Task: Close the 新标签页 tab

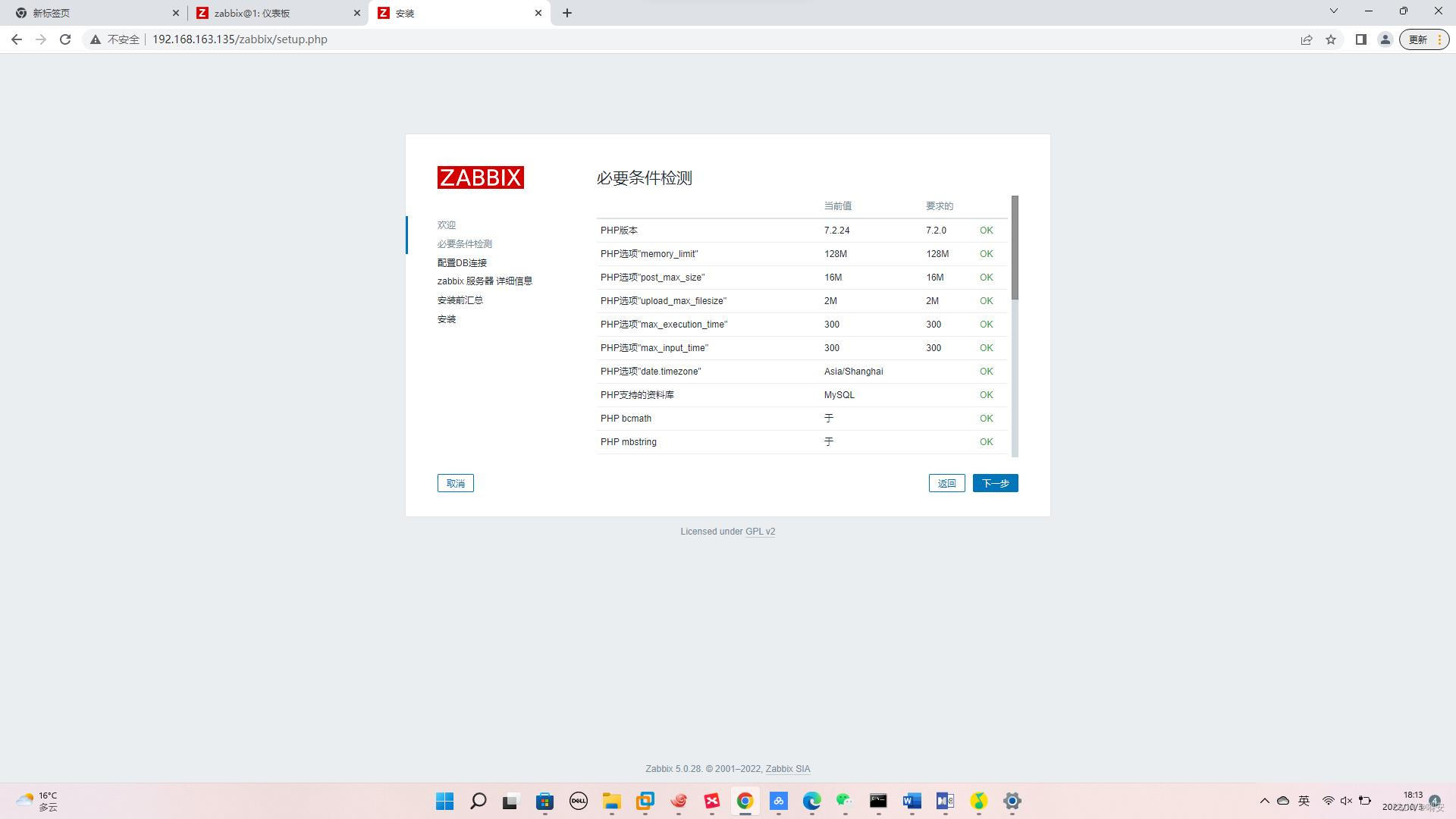Action: tap(176, 13)
